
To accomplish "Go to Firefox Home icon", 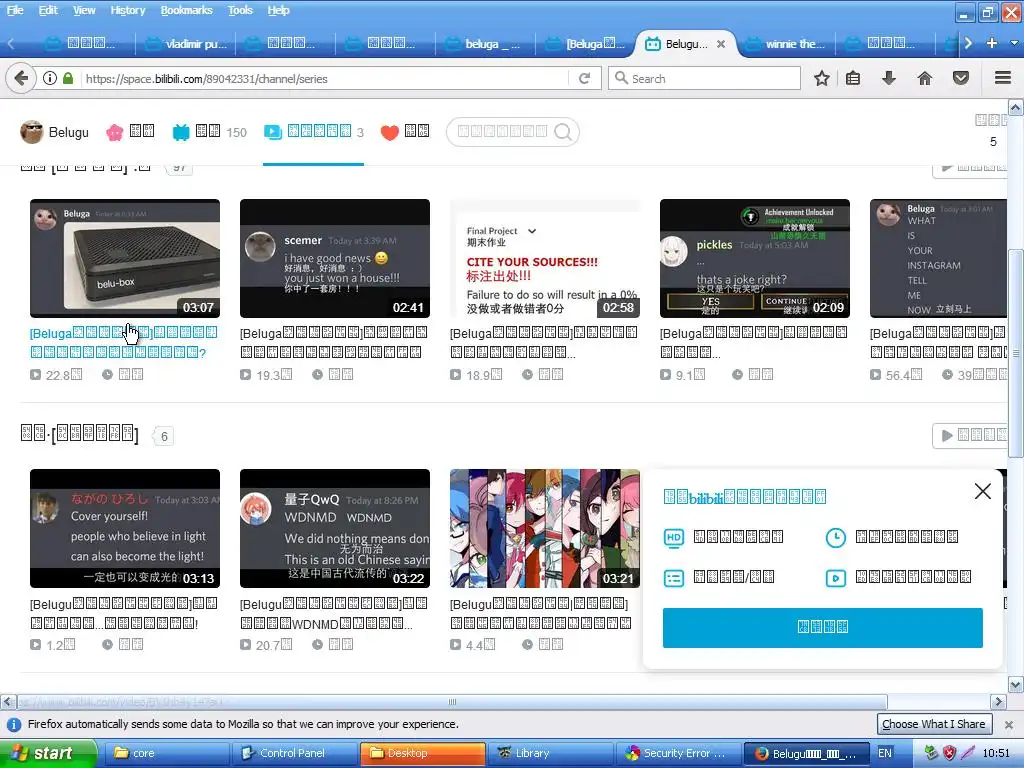I will pos(925,78).
